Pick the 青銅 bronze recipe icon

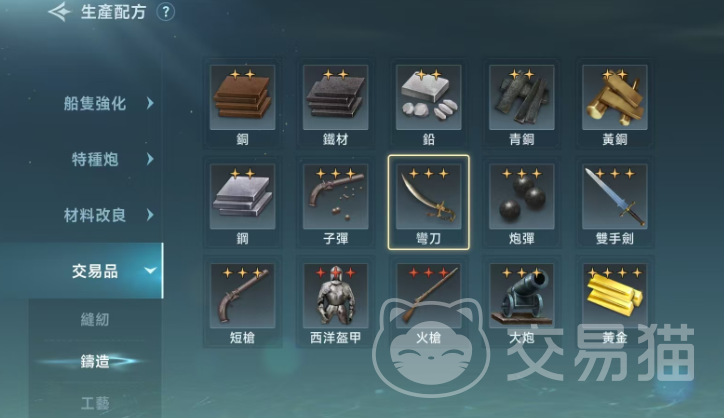[521, 97]
